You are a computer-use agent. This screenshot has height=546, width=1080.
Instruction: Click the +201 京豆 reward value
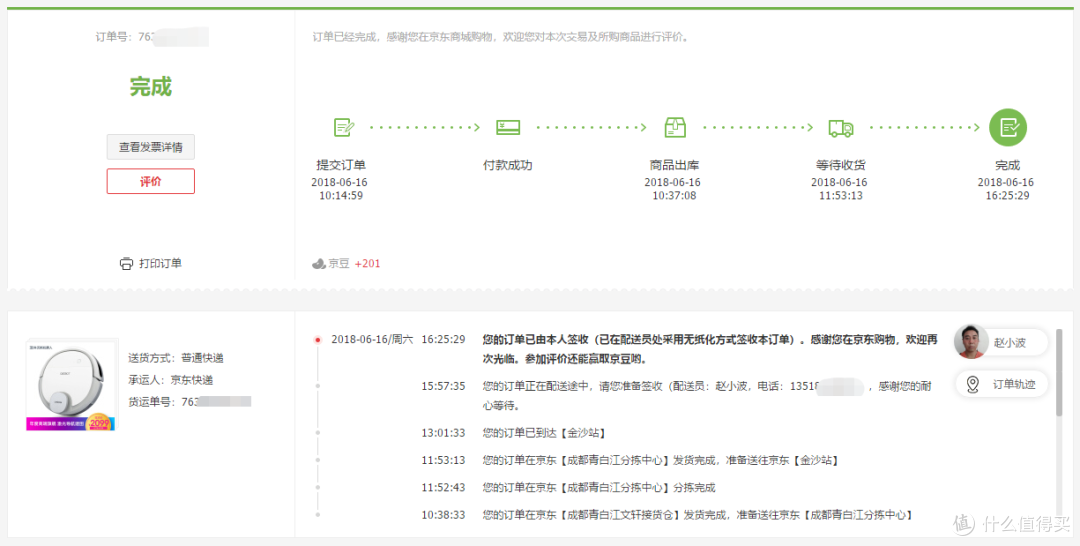[367, 263]
